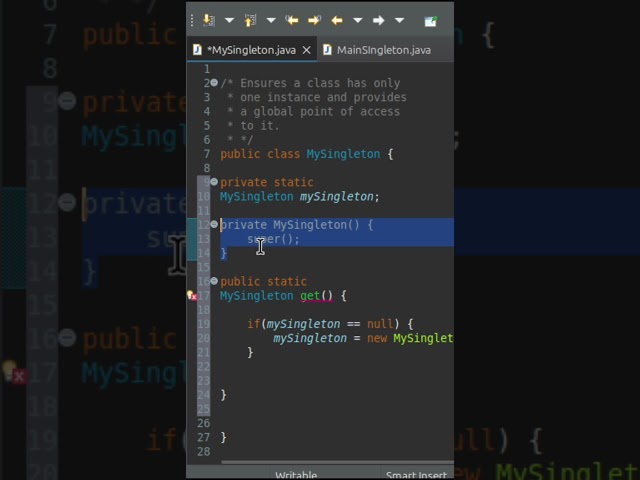Click the 'null' keyword on line 19
Viewport: 640px width, 480px height.
tap(380, 324)
